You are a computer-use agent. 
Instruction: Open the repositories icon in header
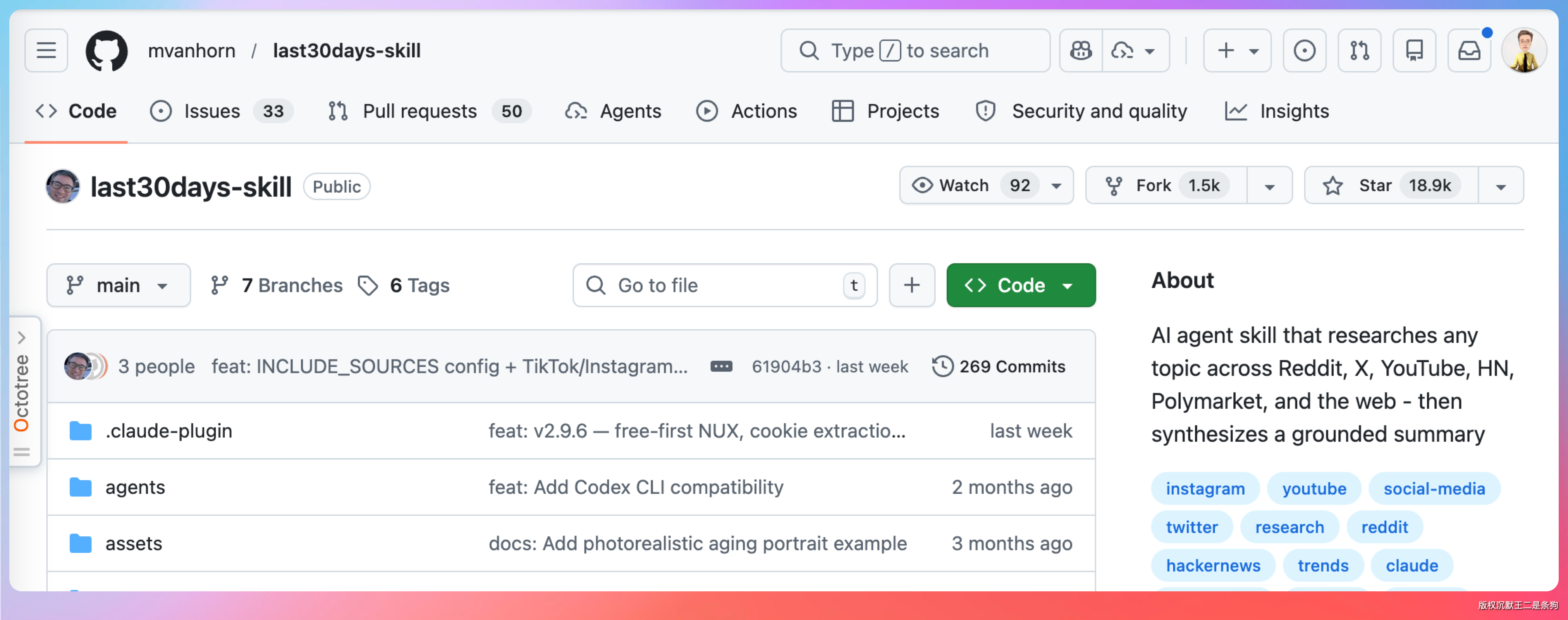click(x=1414, y=50)
